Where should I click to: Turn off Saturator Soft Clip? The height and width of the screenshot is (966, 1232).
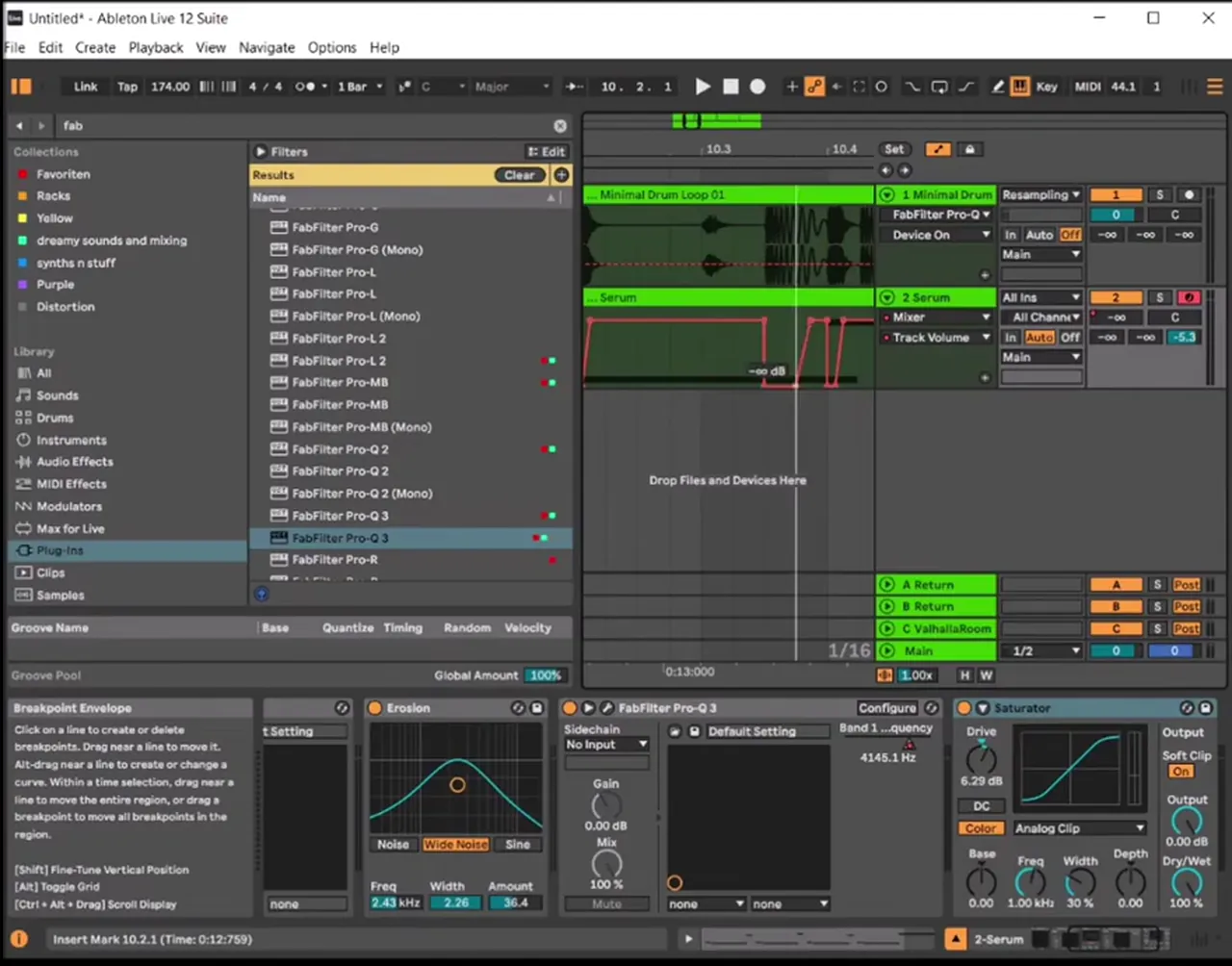pyautogui.click(x=1181, y=772)
